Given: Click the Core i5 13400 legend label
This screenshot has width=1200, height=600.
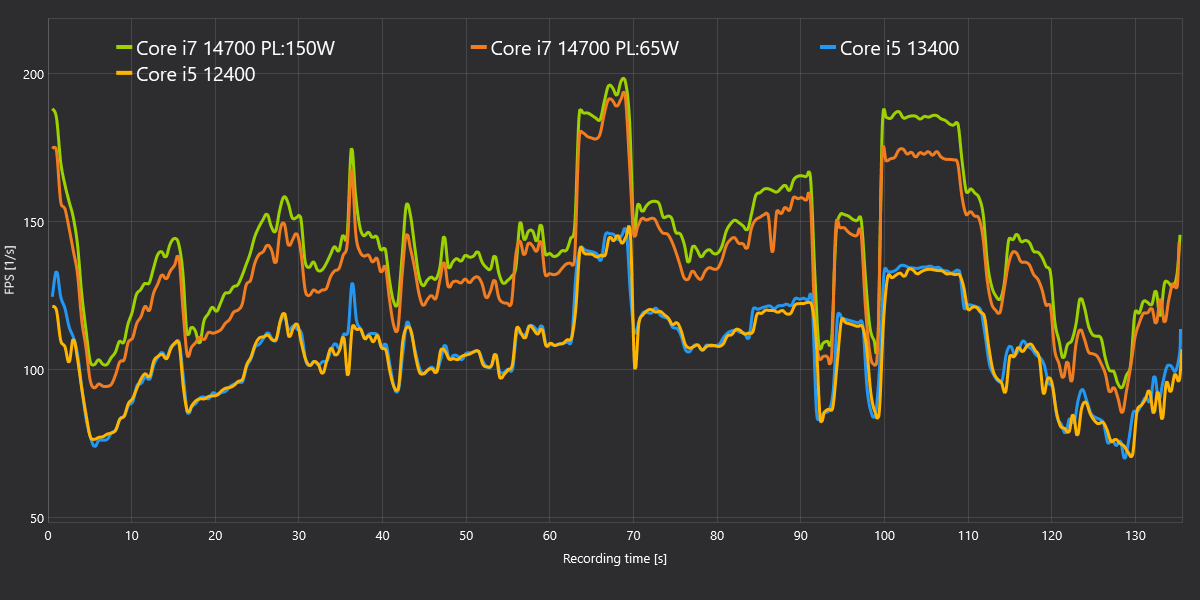Looking at the screenshot, I should [900, 48].
